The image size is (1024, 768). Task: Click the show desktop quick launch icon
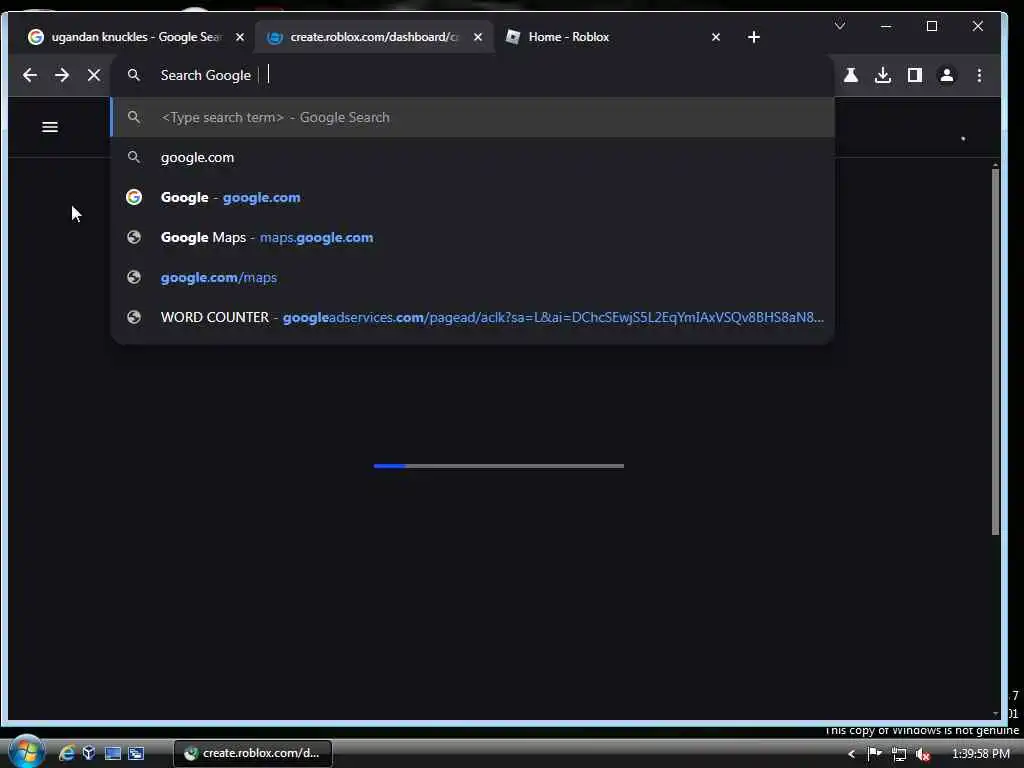coord(112,753)
